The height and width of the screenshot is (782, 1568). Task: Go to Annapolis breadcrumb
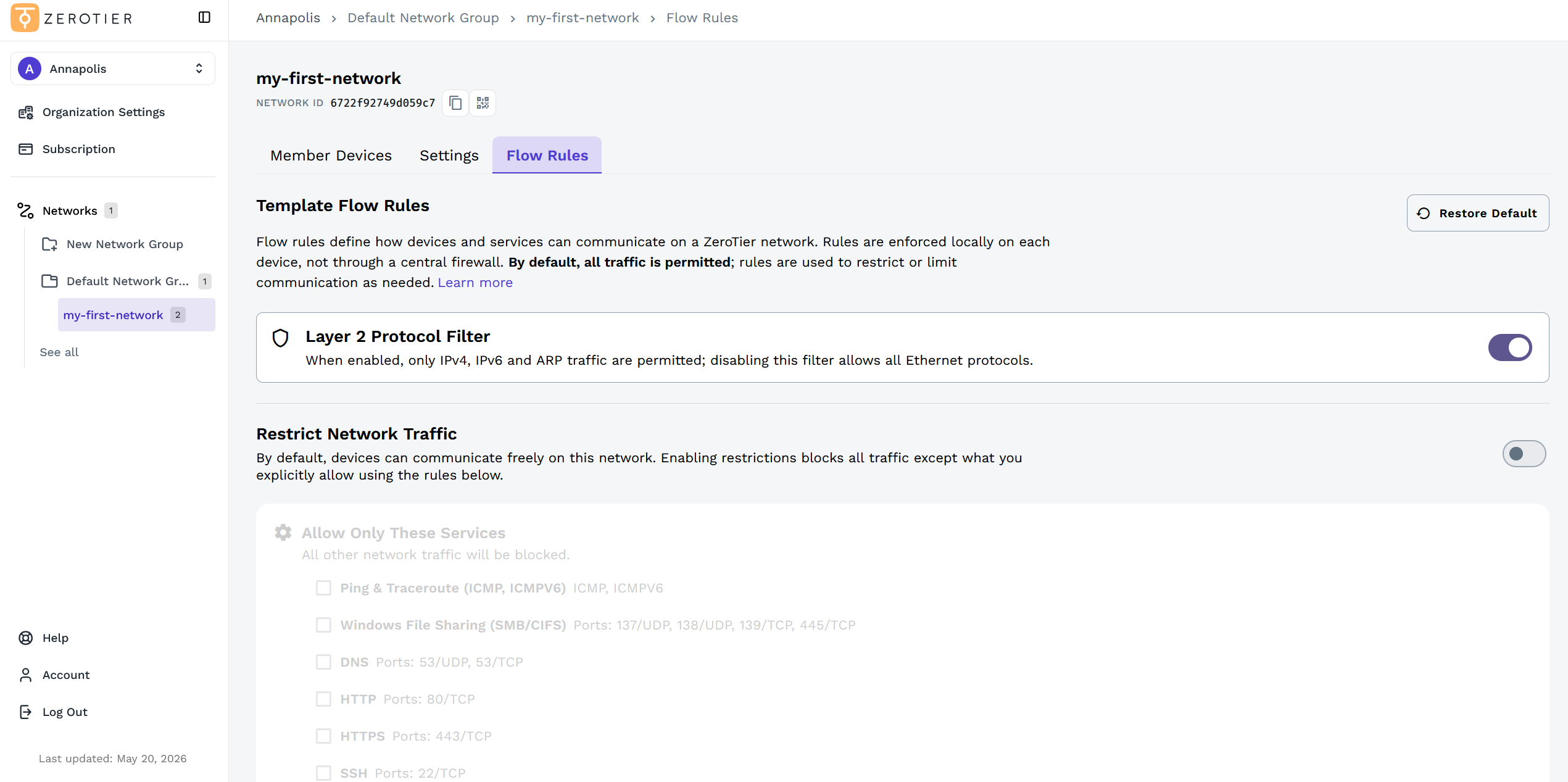point(288,18)
